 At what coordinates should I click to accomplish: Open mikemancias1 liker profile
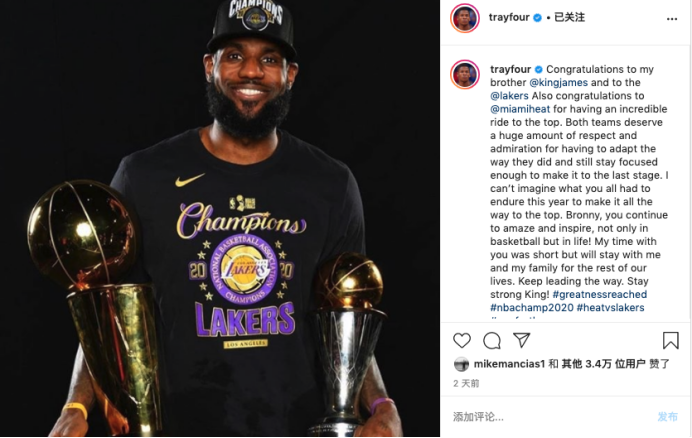click(509, 364)
